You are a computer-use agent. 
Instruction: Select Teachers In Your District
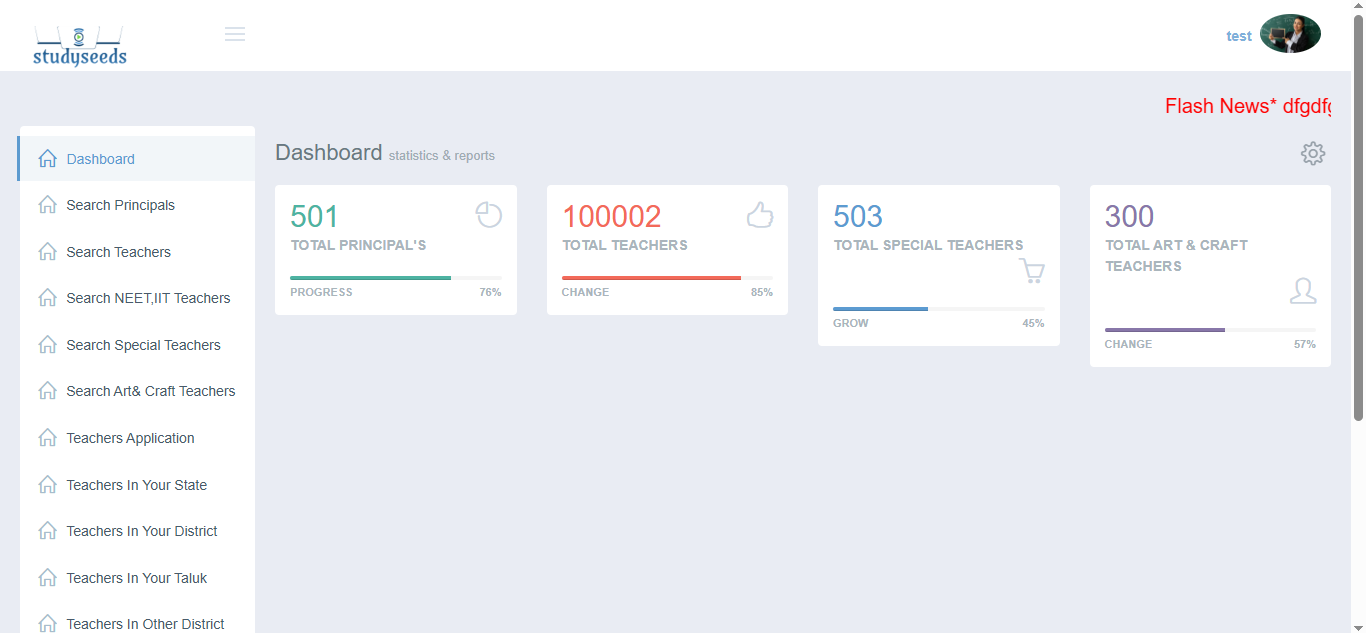(x=141, y=531)
